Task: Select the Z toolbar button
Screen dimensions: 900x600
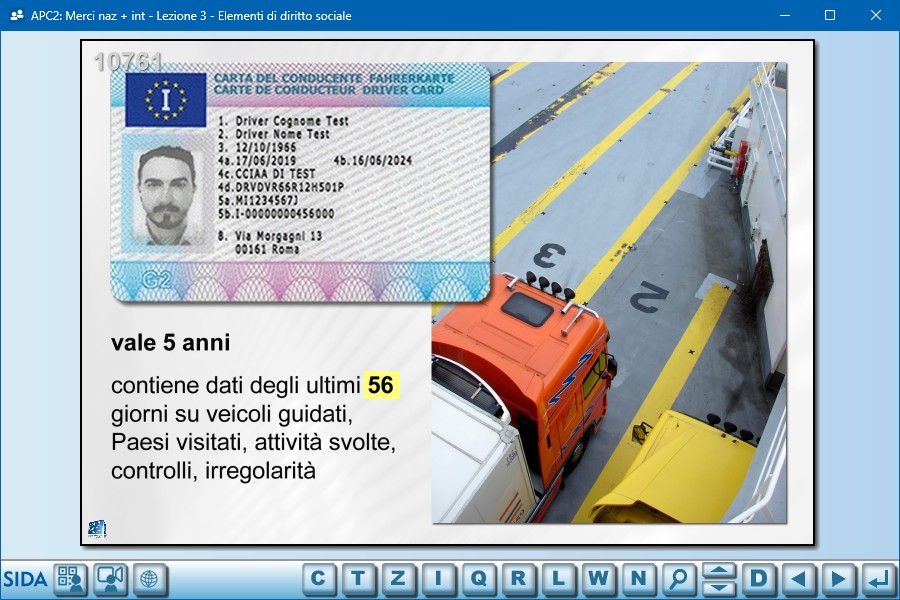Action: pos(399,578)
